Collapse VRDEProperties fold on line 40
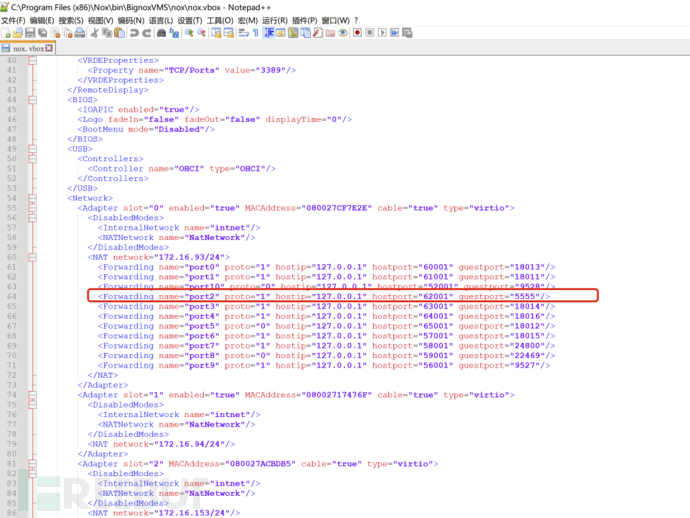Image resolution: width=690 pixels, height=518 pixels. [x=33, y=60]
